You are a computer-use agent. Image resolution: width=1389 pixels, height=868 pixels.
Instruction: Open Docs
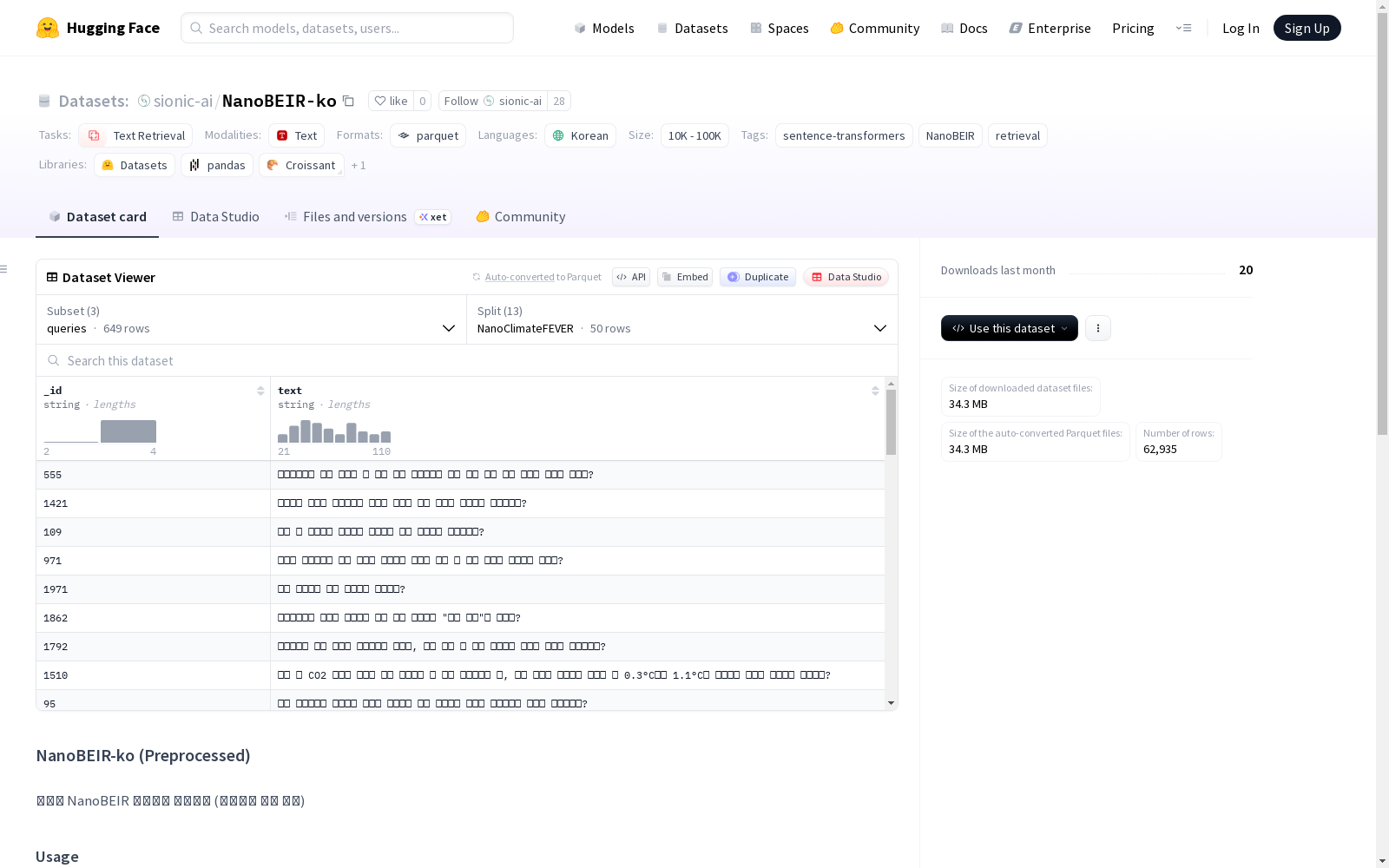[x=964, y=28]
